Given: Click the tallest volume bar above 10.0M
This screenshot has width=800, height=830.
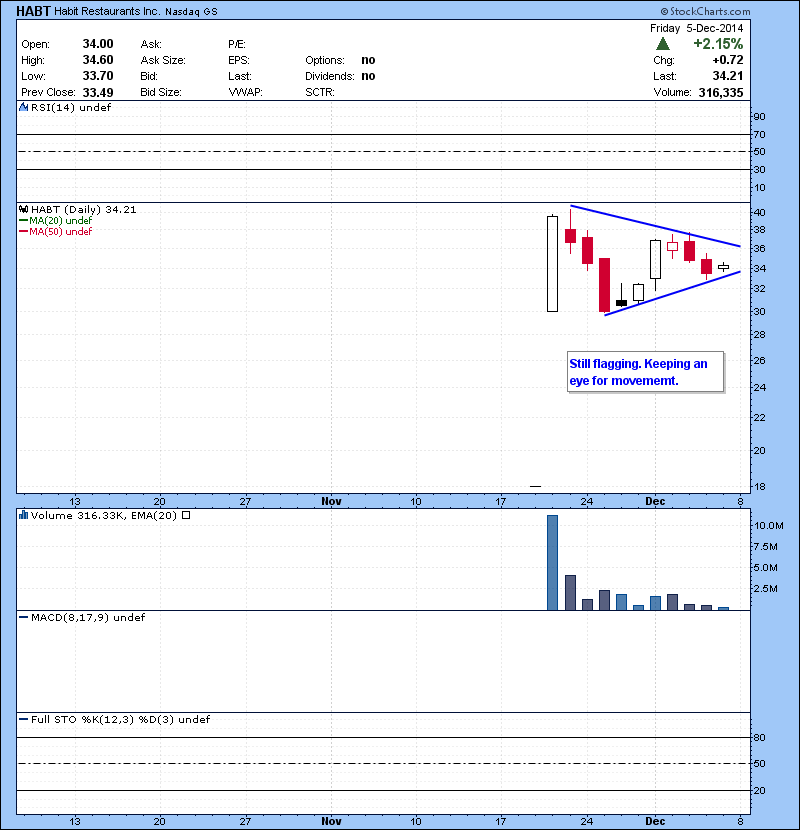Looking at the screenshot, I should 552,563.
